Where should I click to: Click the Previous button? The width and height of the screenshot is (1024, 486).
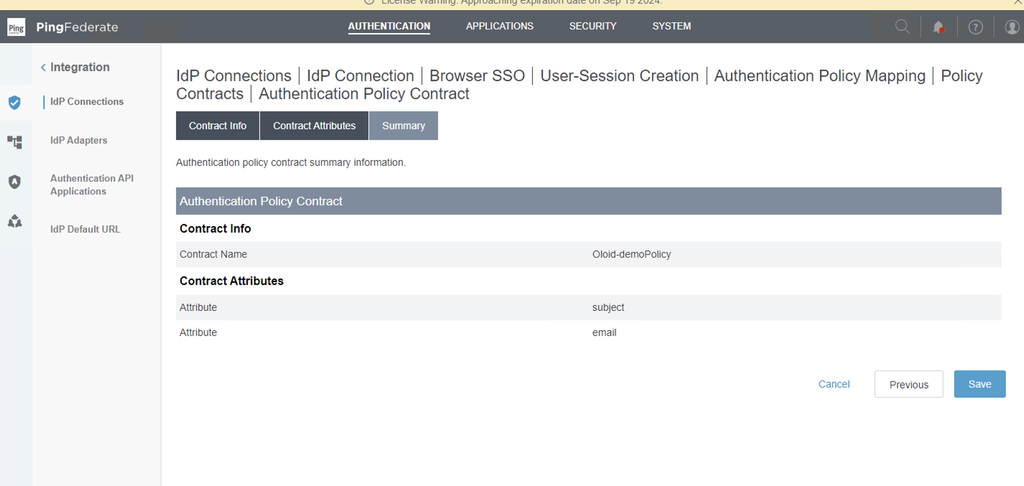(908, 384)
